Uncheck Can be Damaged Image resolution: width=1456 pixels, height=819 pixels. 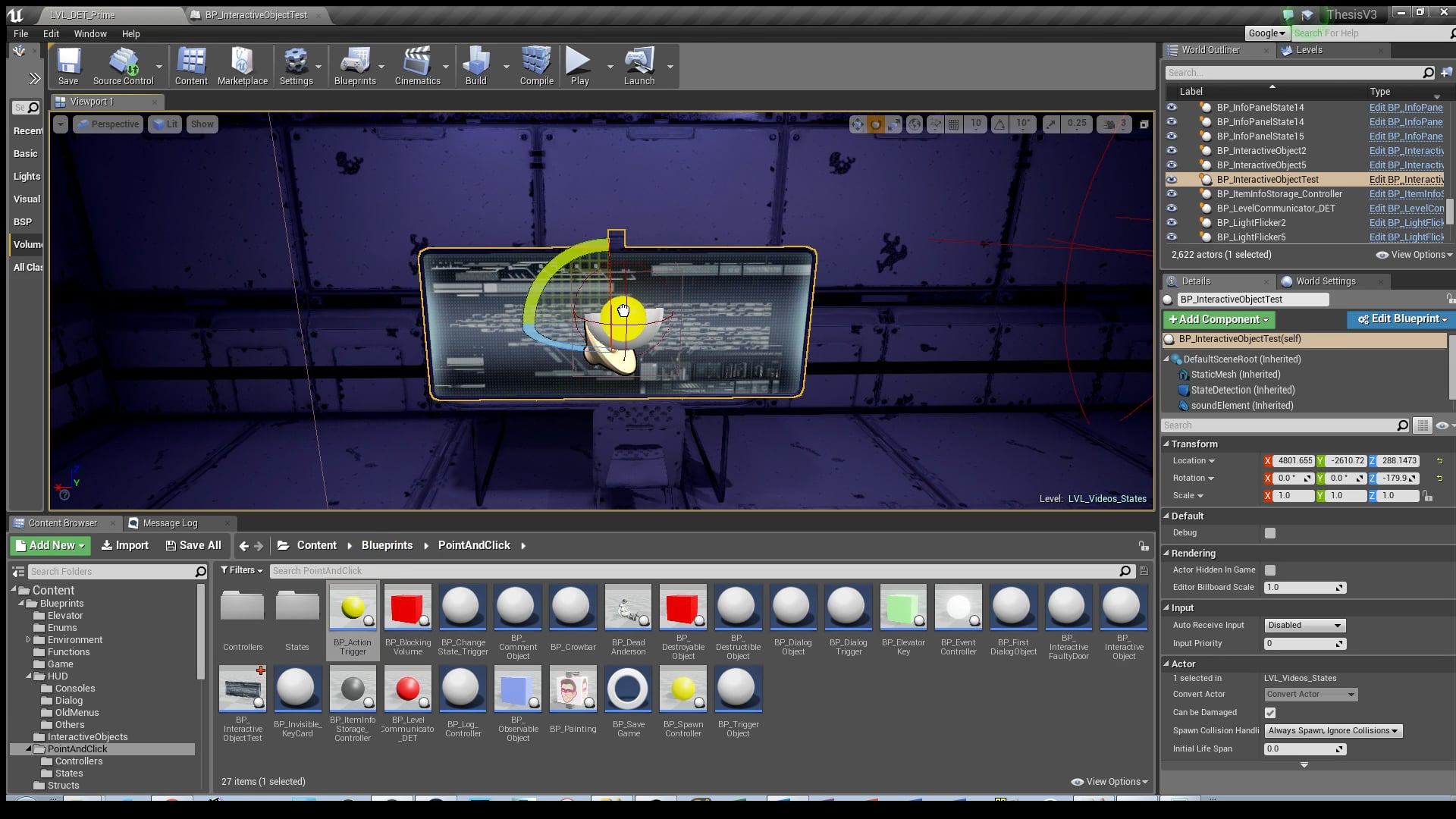1270,713
